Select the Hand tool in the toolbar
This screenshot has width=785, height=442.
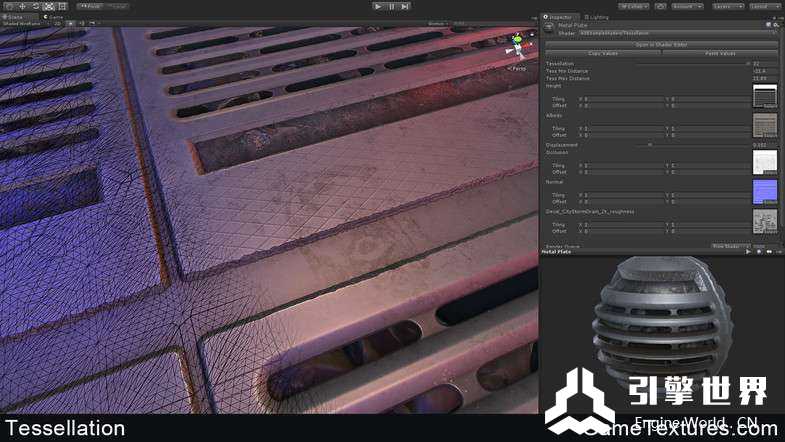tap(9, 7)
